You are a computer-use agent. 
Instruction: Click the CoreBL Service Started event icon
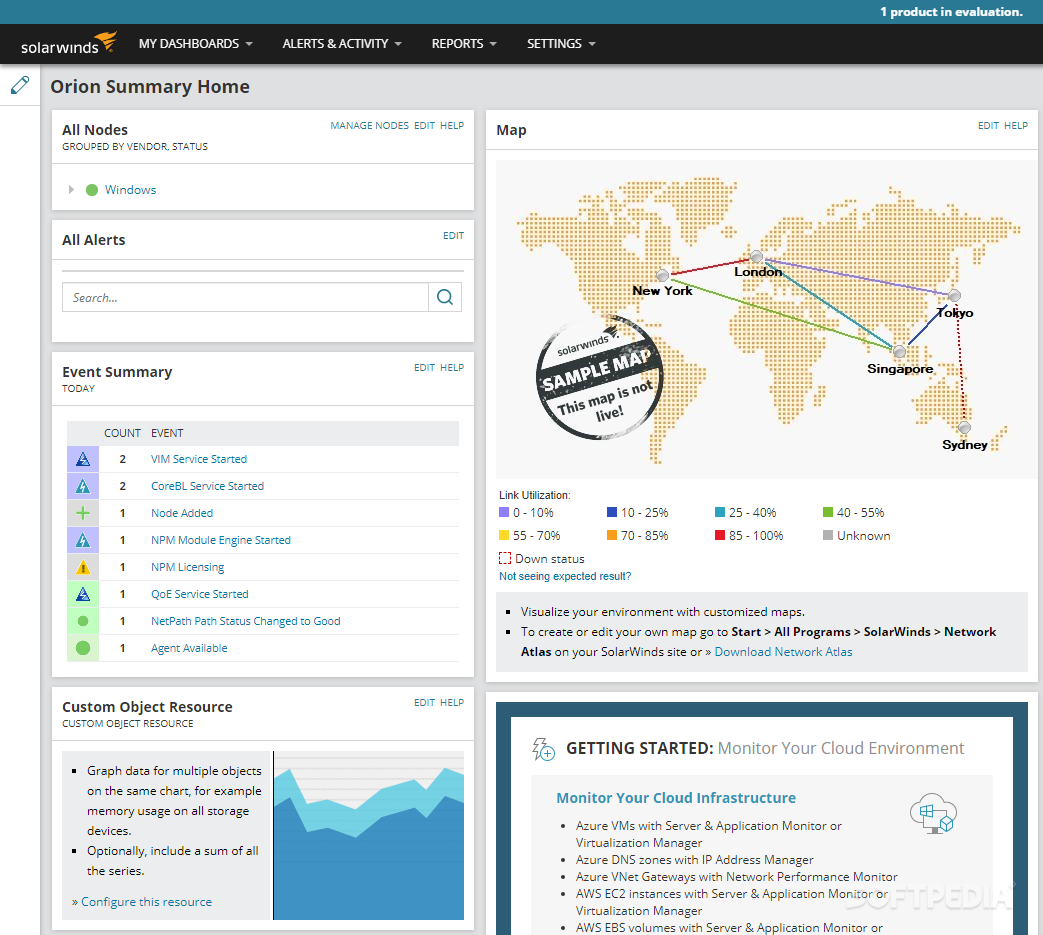click(82, 486)
